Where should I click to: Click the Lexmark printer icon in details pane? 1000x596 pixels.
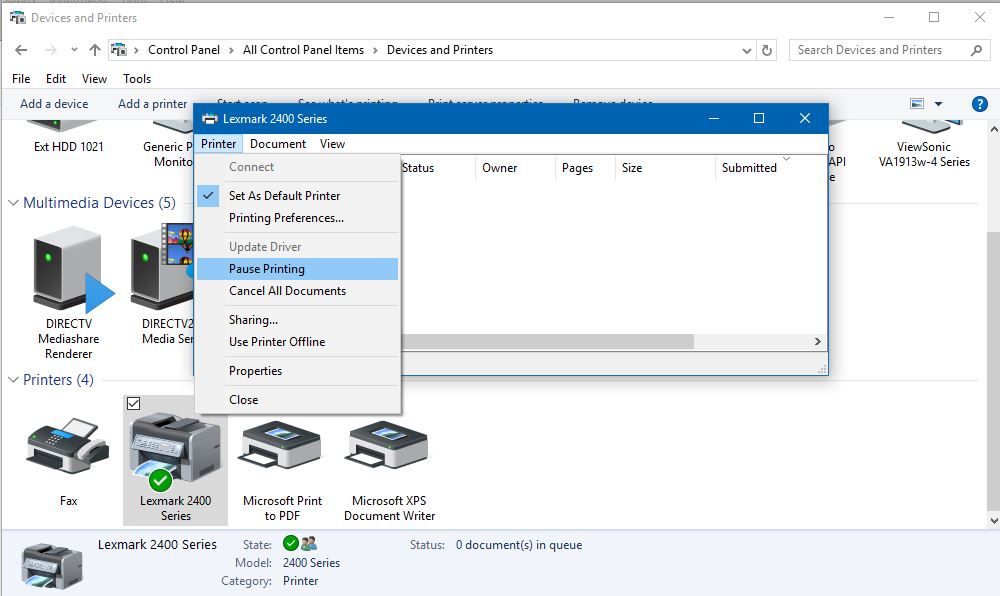click(x=52, y=565)
